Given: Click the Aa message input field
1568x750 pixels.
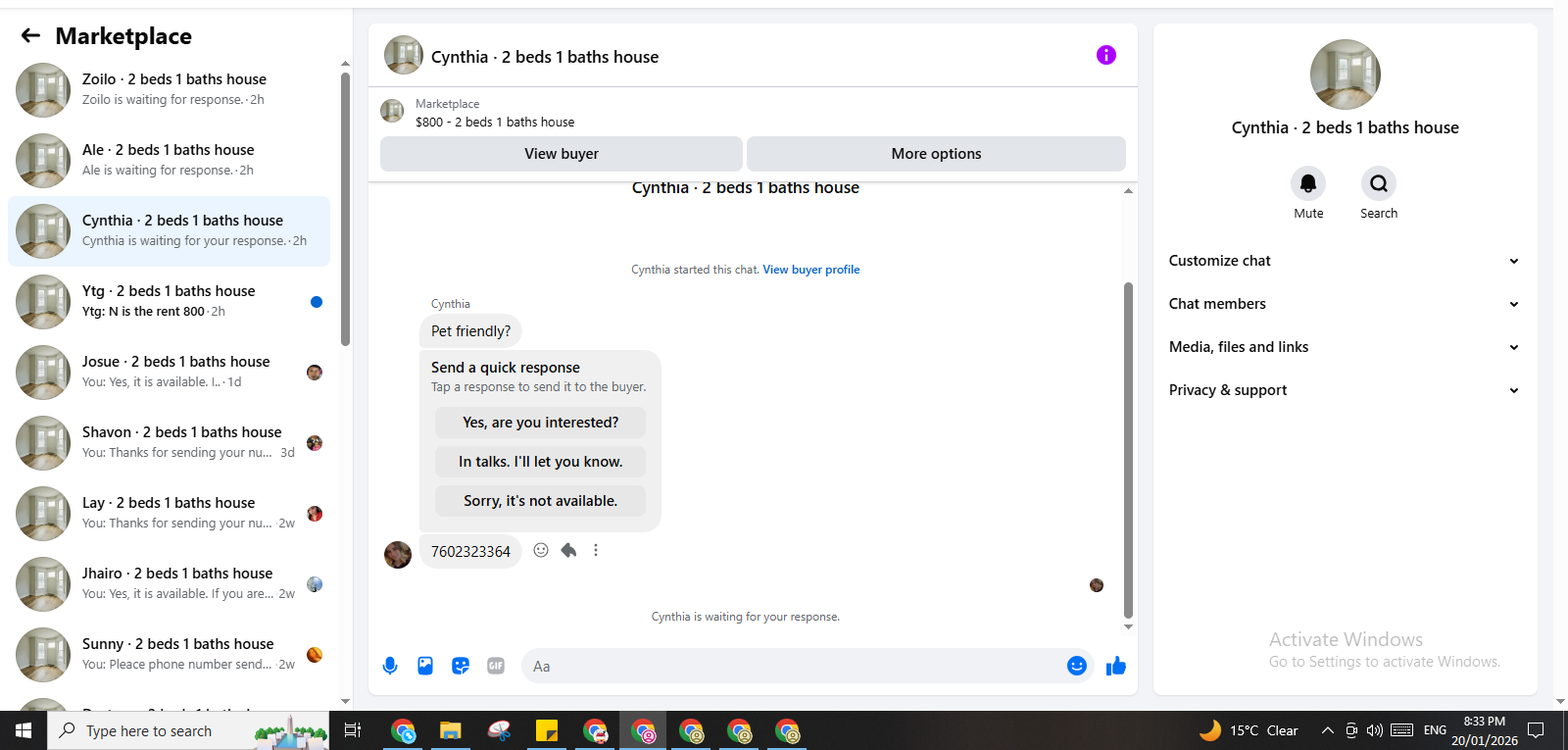Looking at the screenshot, I should (794, 666).
